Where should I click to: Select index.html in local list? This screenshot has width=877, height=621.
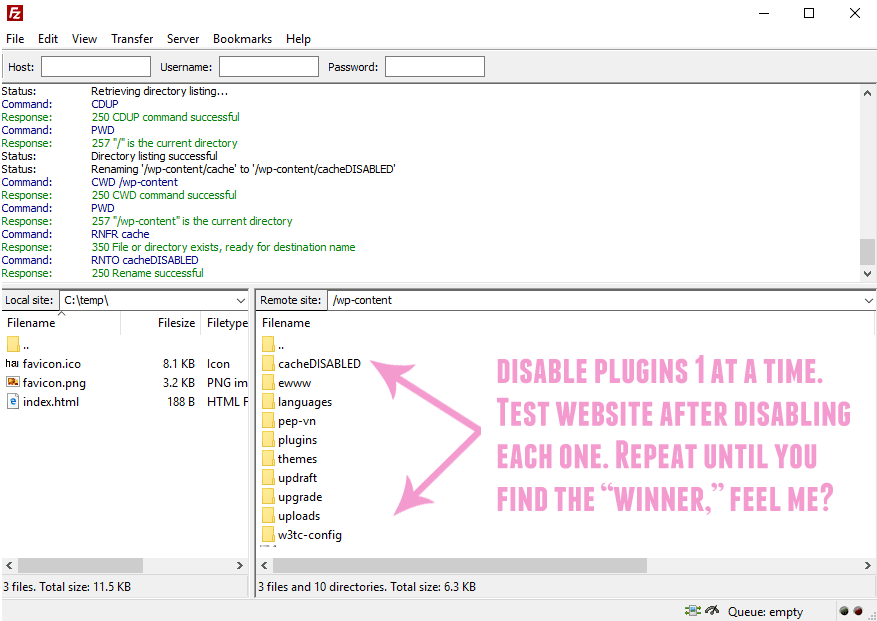point(51,402)
